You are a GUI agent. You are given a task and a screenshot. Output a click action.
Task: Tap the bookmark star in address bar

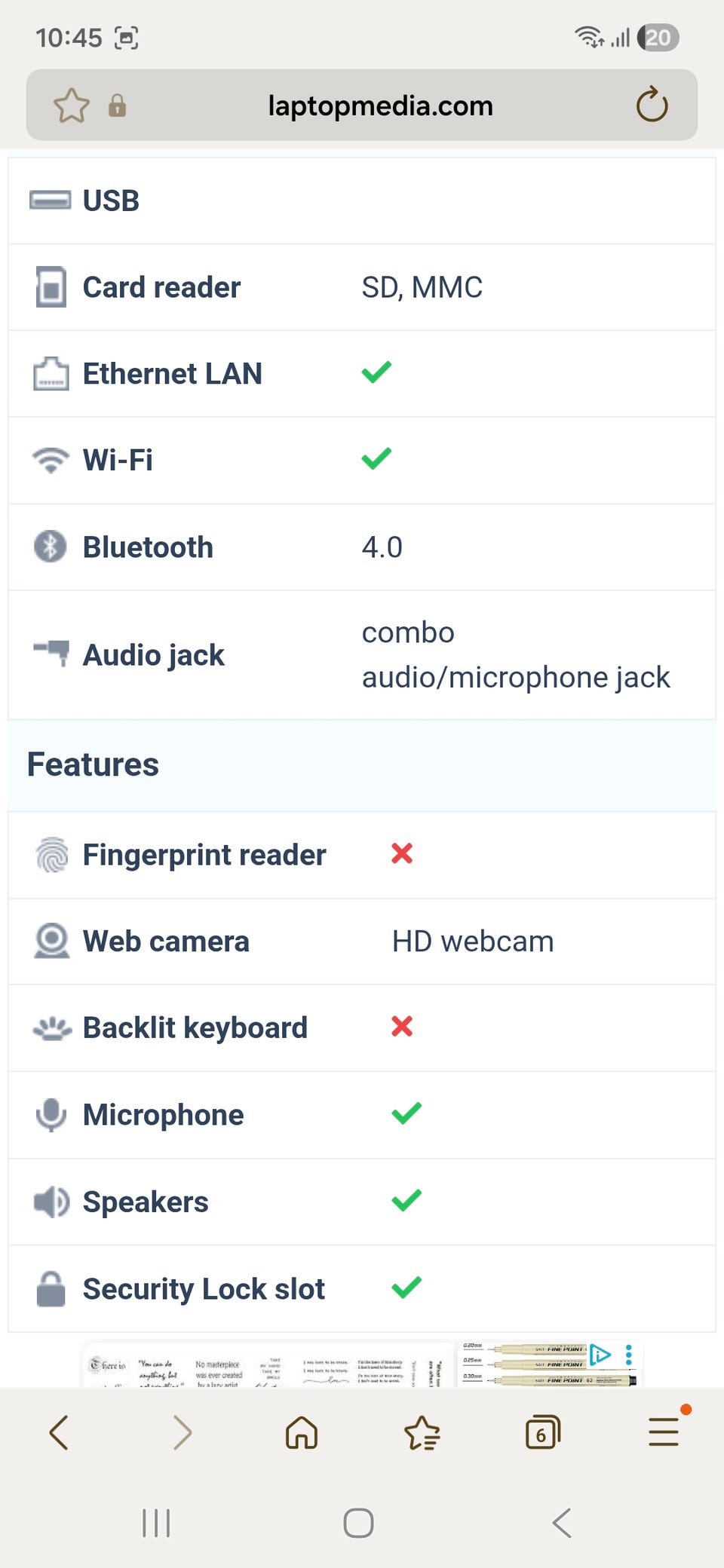pos(72,106)
